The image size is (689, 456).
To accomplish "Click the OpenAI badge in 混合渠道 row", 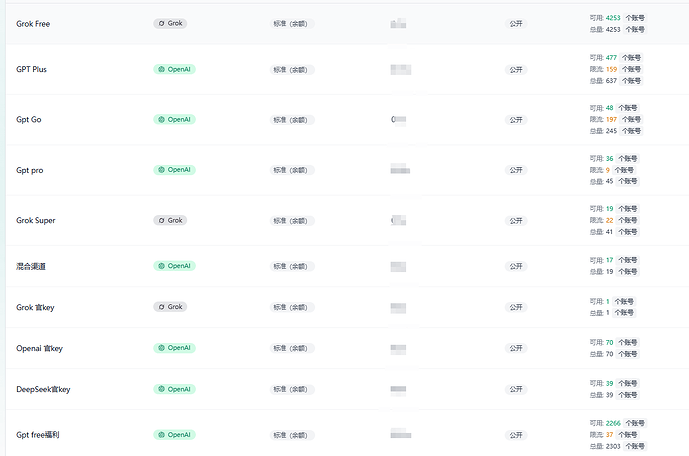I will [x=174, y=266].
